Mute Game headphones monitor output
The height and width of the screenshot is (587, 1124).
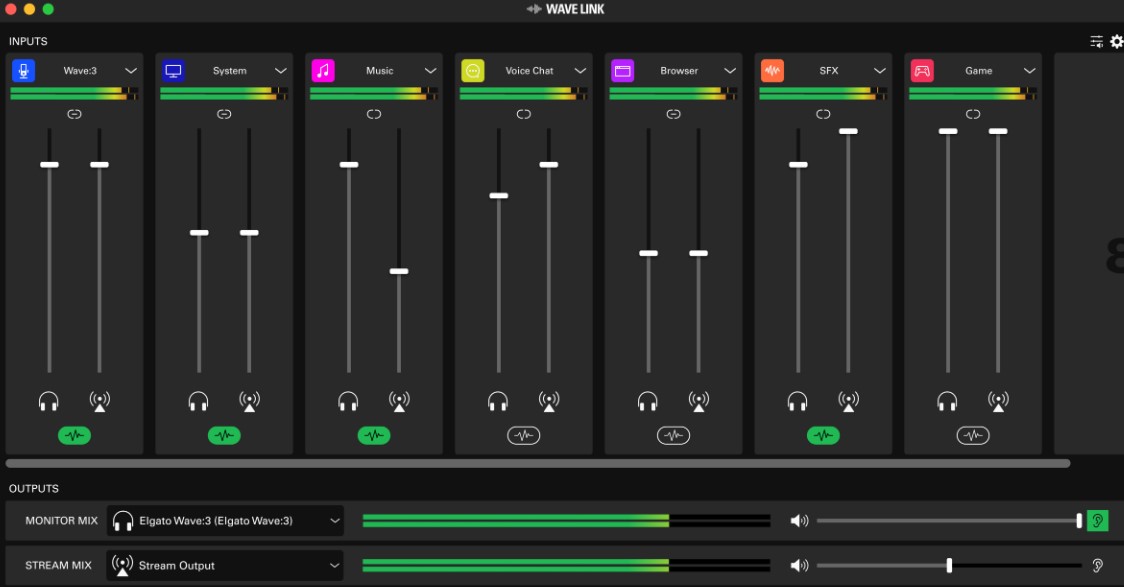pyautogui.click(x=948, y=401)
